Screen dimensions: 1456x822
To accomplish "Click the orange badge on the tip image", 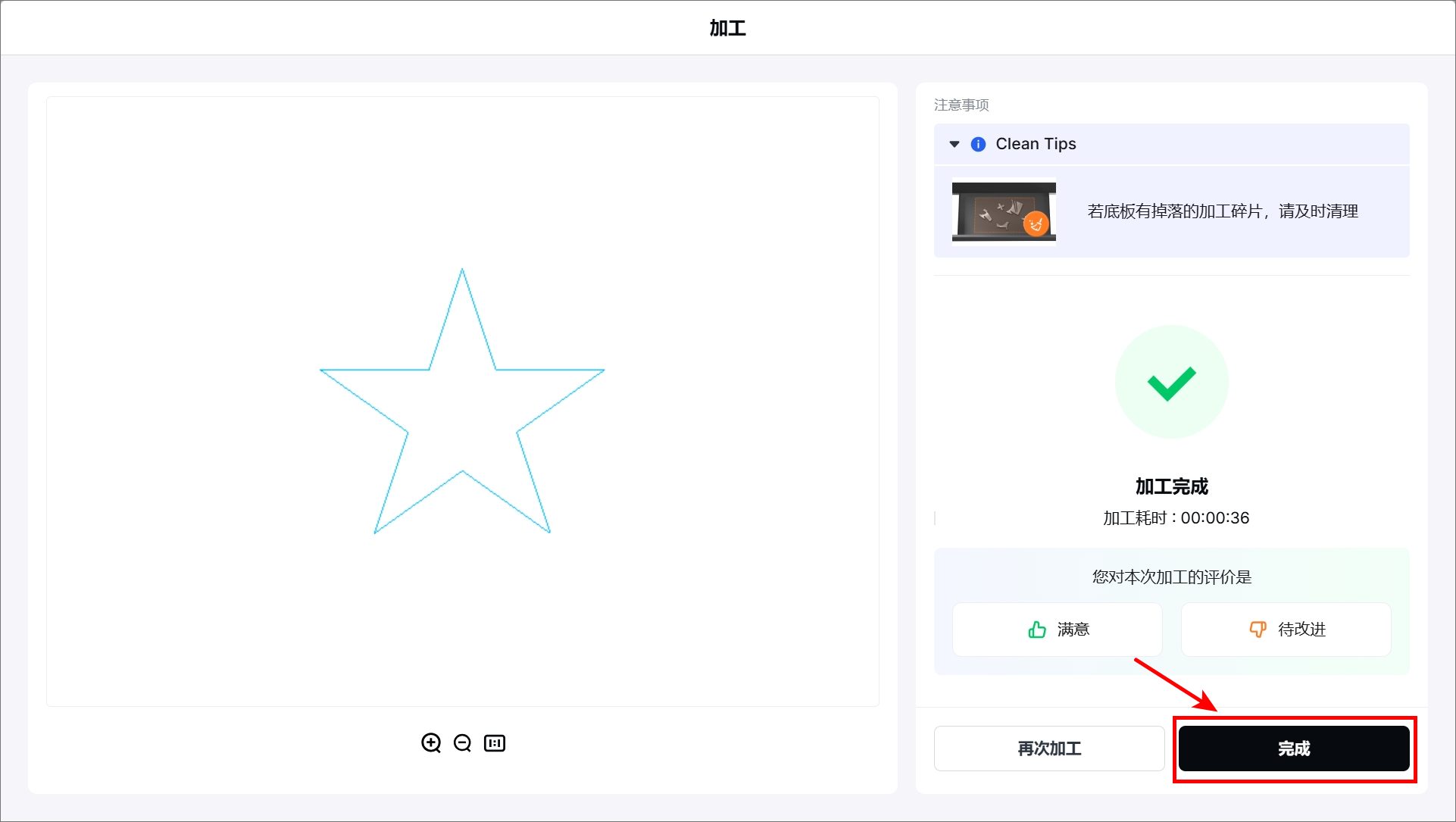I will coord(1036,223).
